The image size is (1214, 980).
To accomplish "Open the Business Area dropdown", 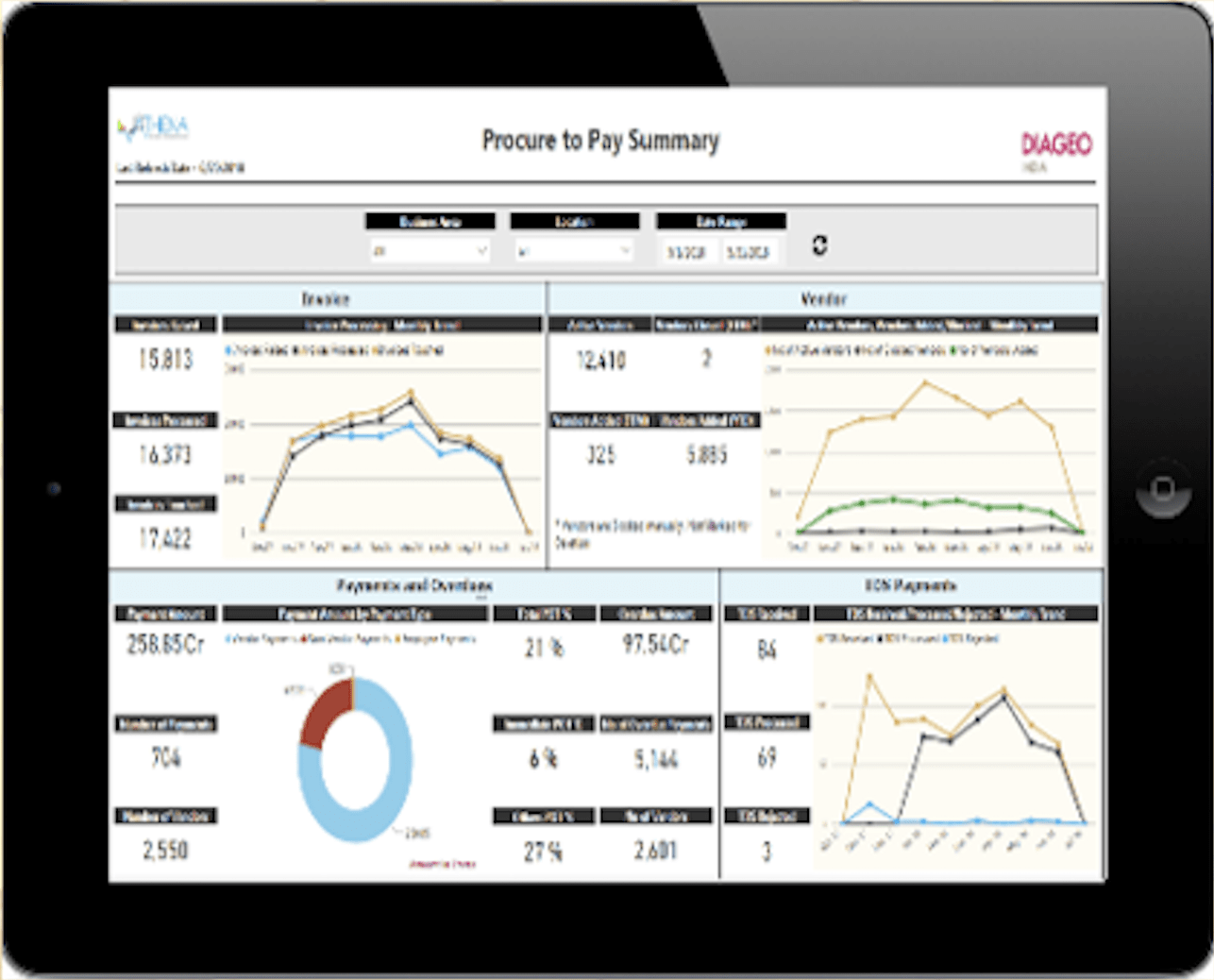I will point(430,251).
